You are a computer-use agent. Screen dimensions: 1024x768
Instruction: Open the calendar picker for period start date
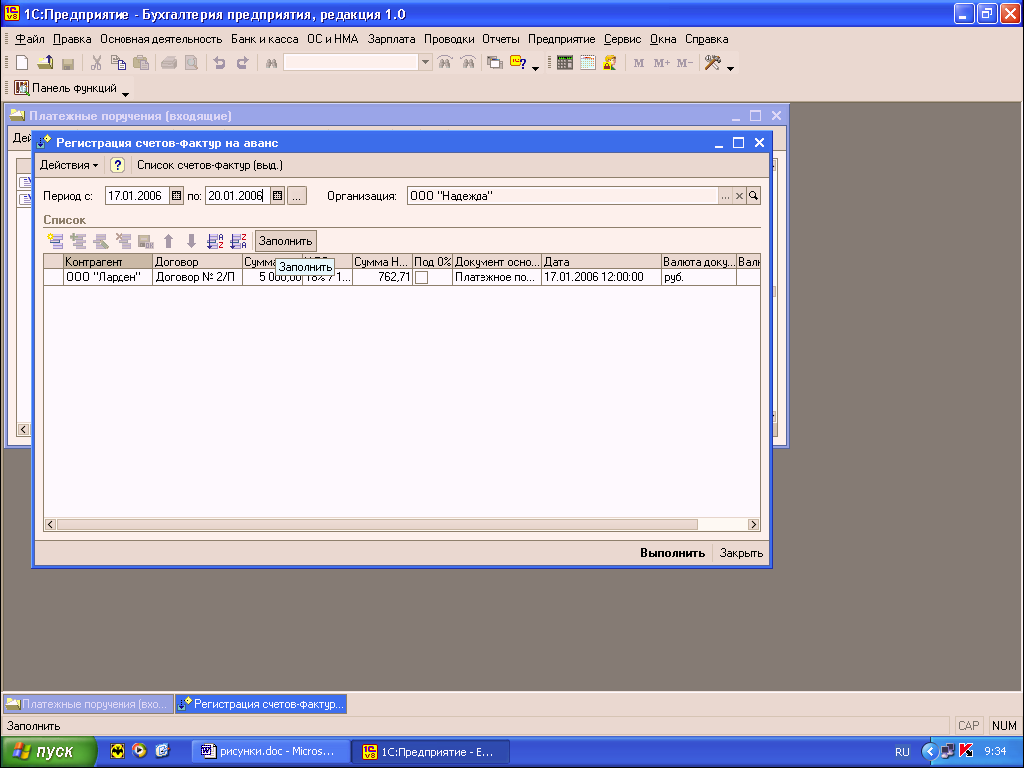coord(177,196)
